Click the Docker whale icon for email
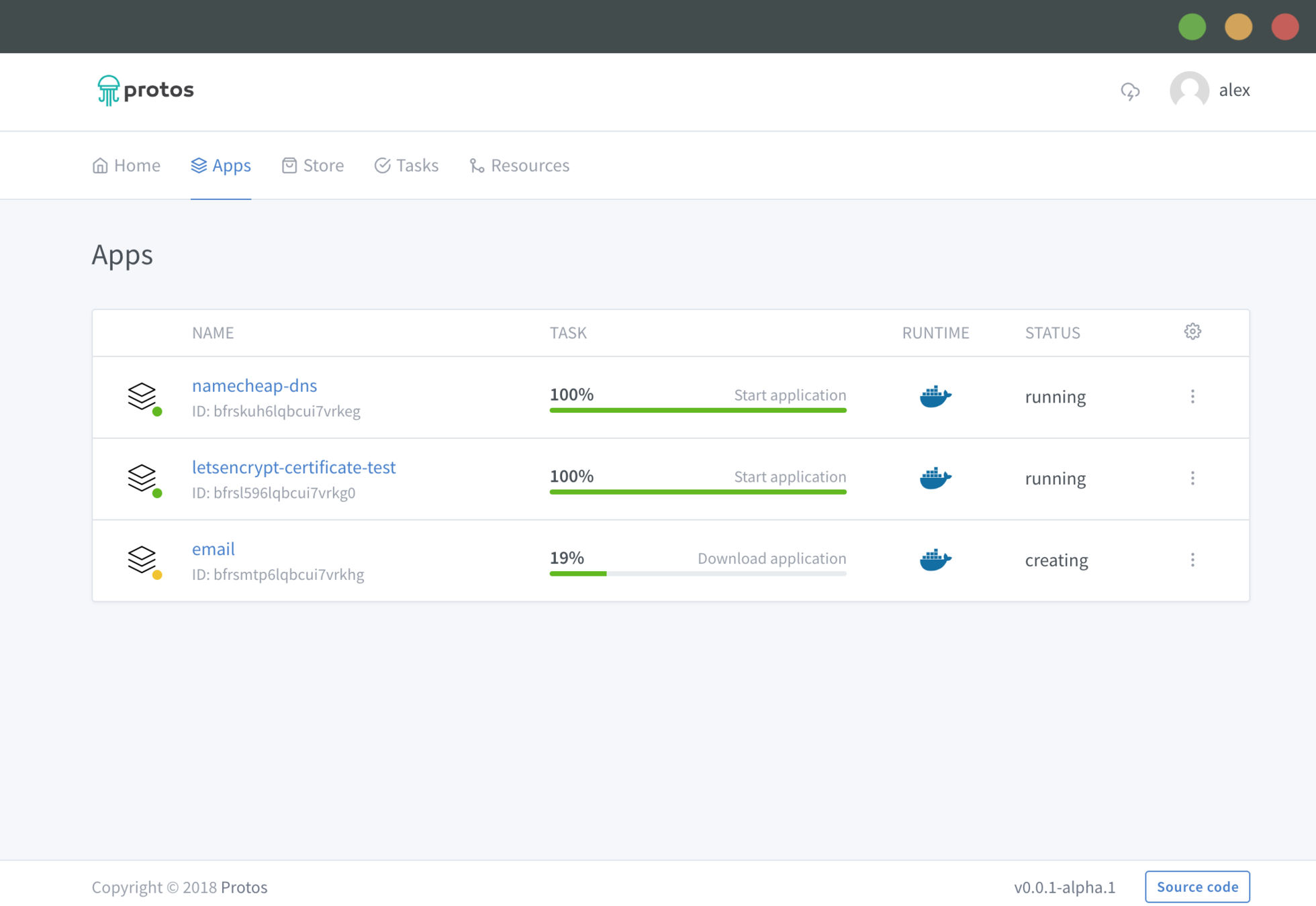 click(935, 560)
